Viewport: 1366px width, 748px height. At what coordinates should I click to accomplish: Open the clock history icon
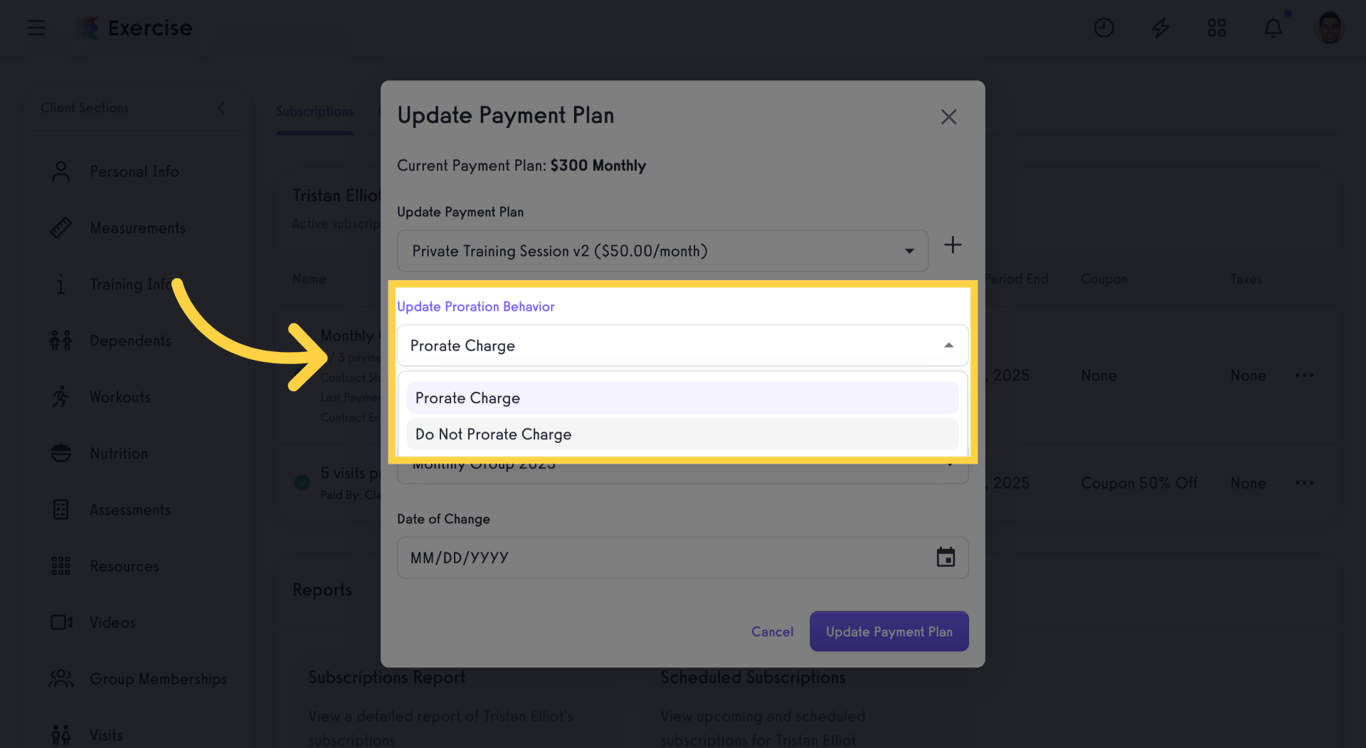[1104, 28]
